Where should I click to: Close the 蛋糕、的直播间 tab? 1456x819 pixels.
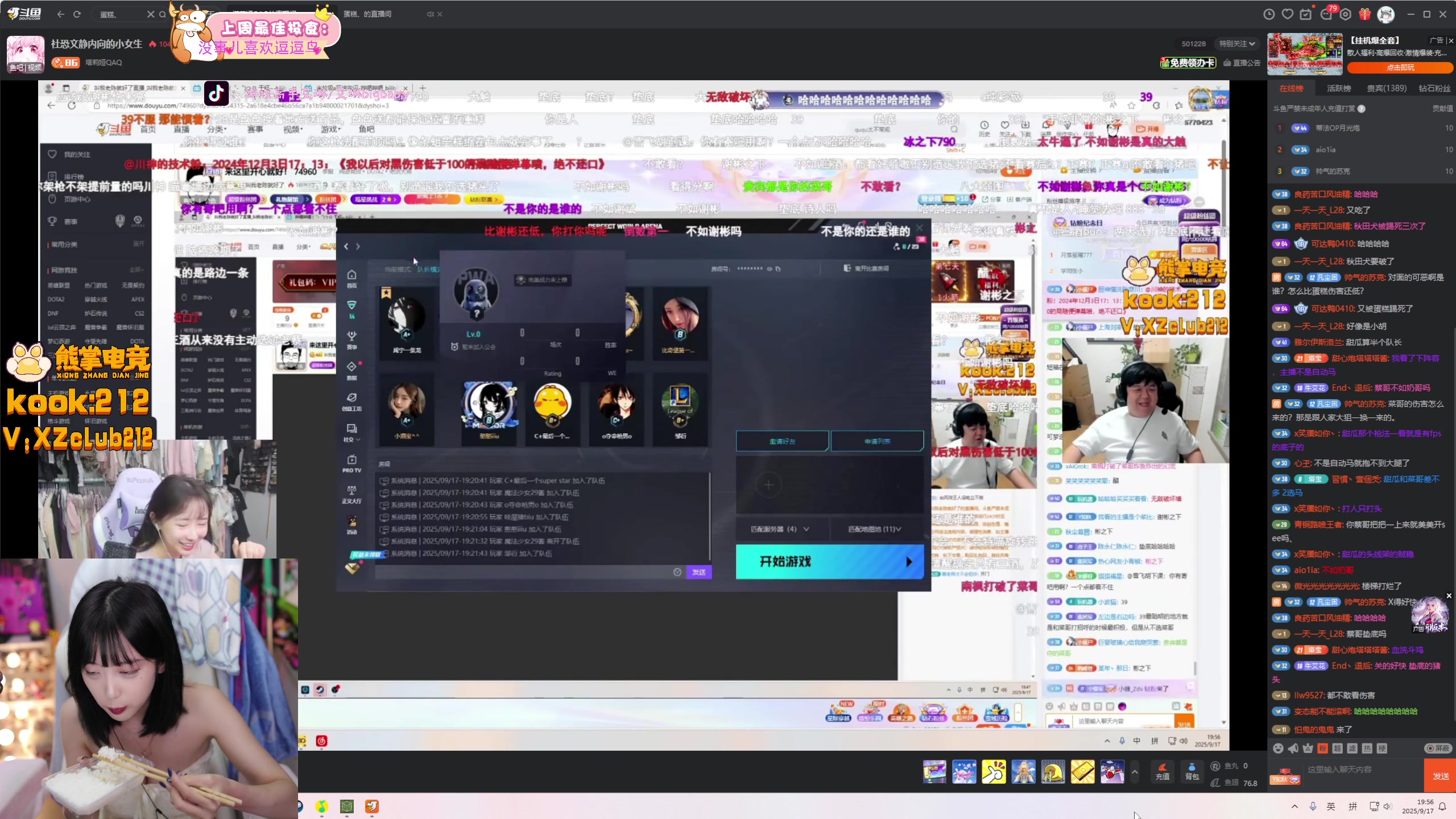click(440, 14)
